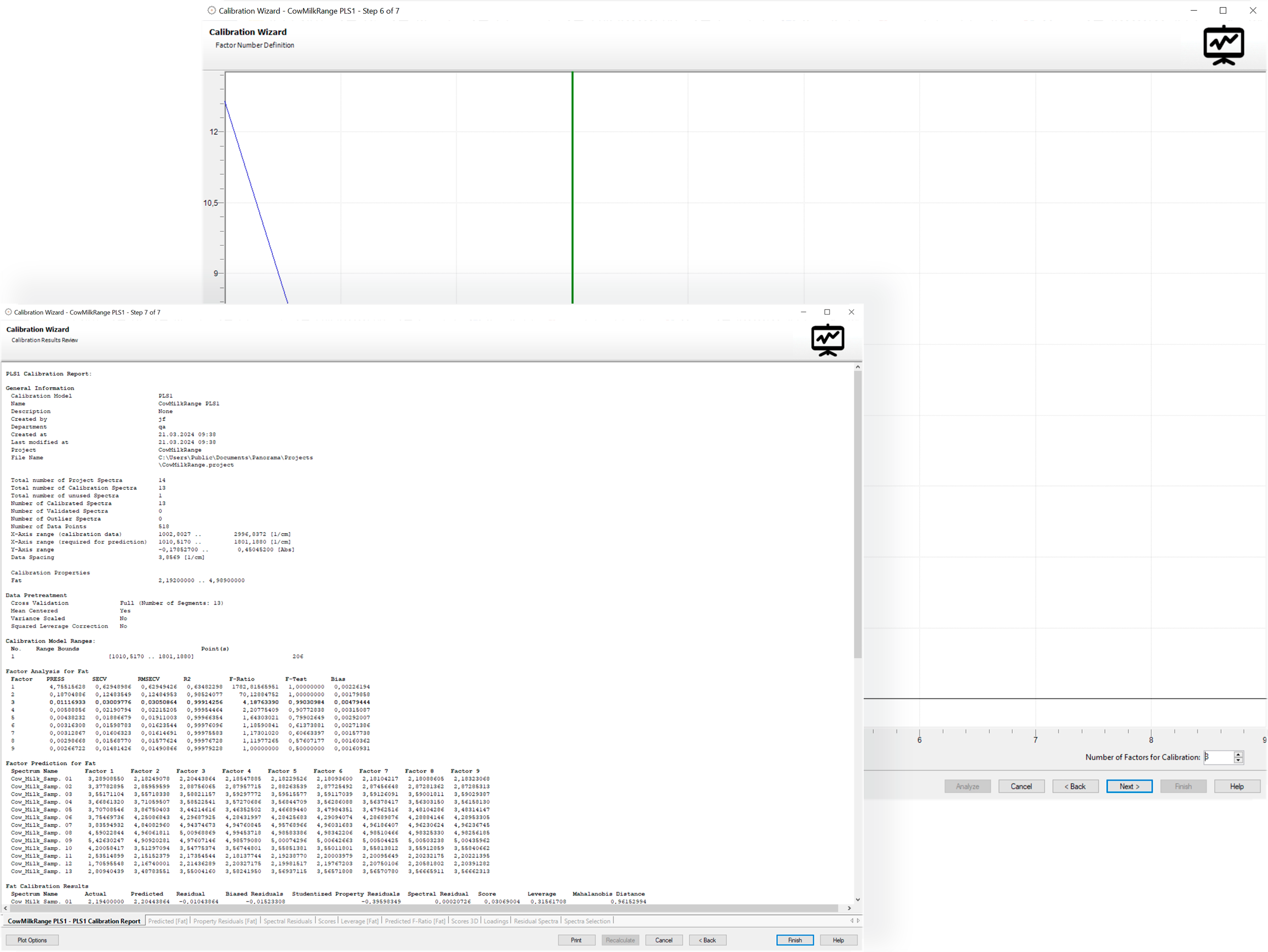
Task: Click the Number of Factors for Calibration field
Action: click(1218, 757)
